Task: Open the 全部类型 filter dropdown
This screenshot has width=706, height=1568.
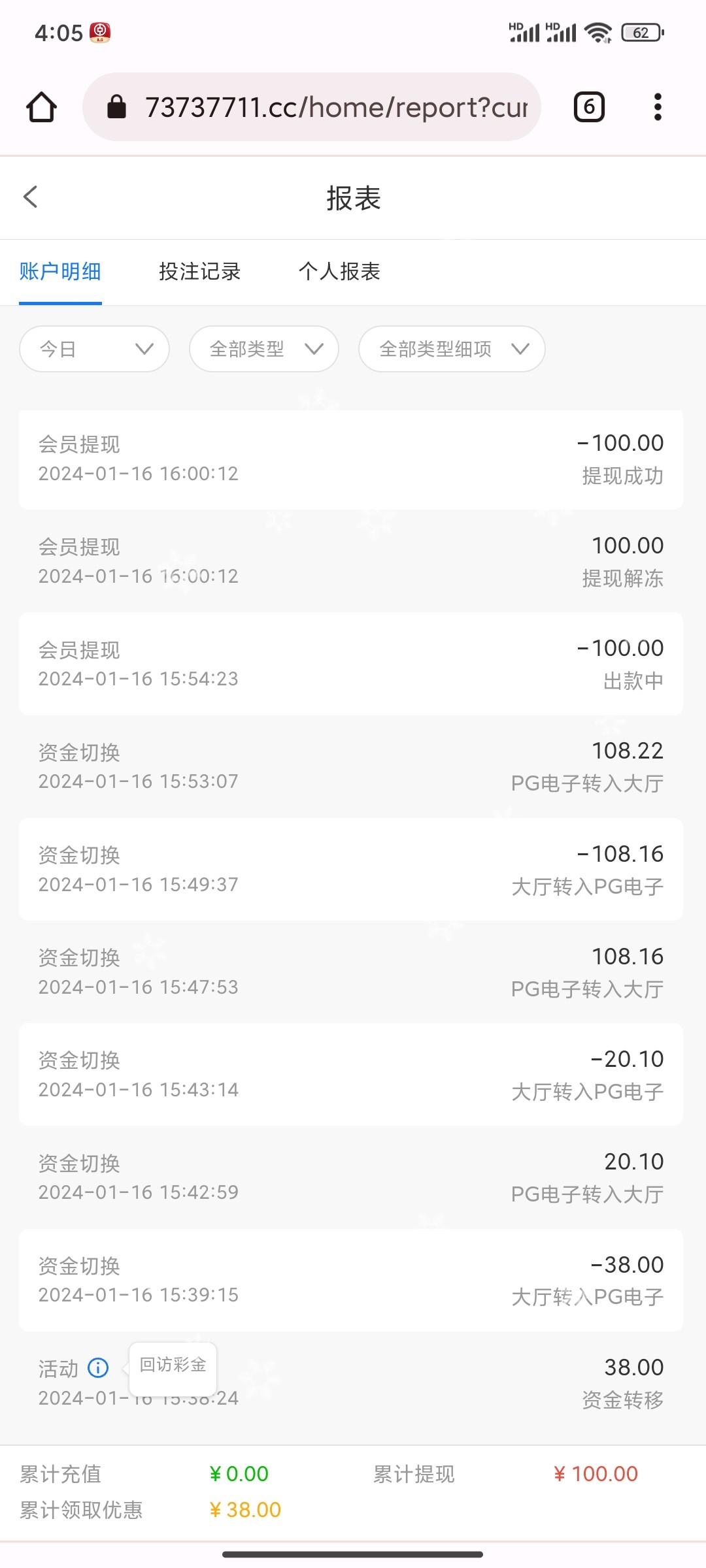Action: [x=264, y=349]
